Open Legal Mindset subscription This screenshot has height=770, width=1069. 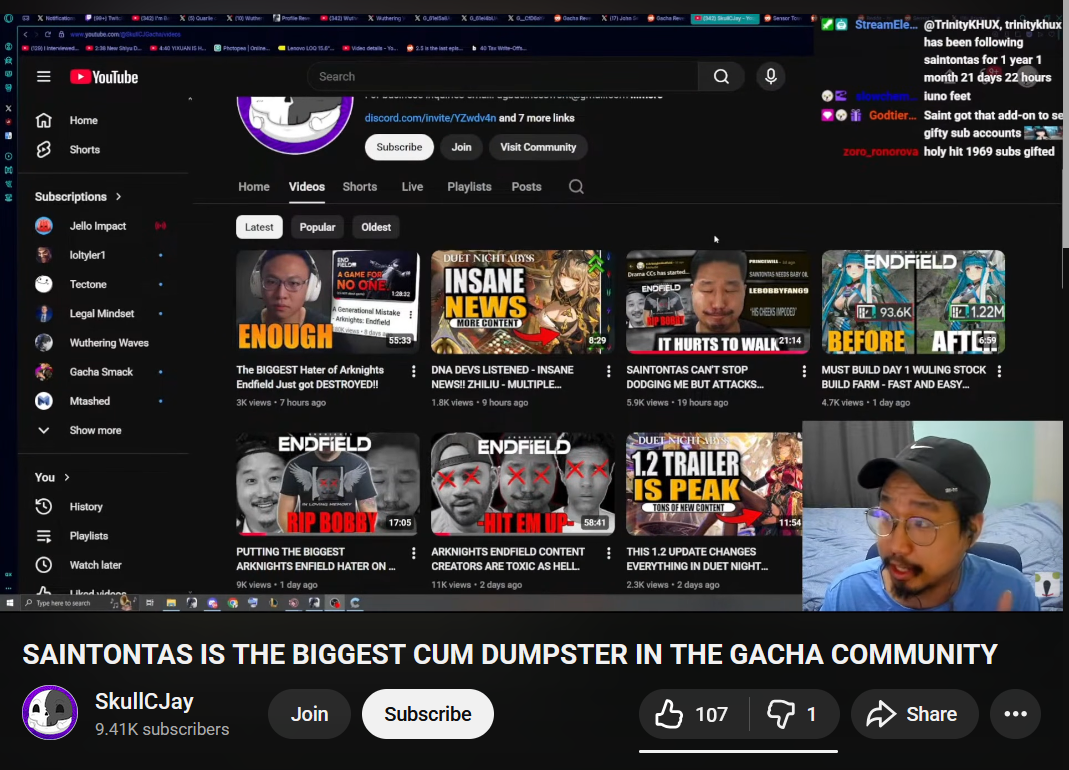click(x=102, y=314)
